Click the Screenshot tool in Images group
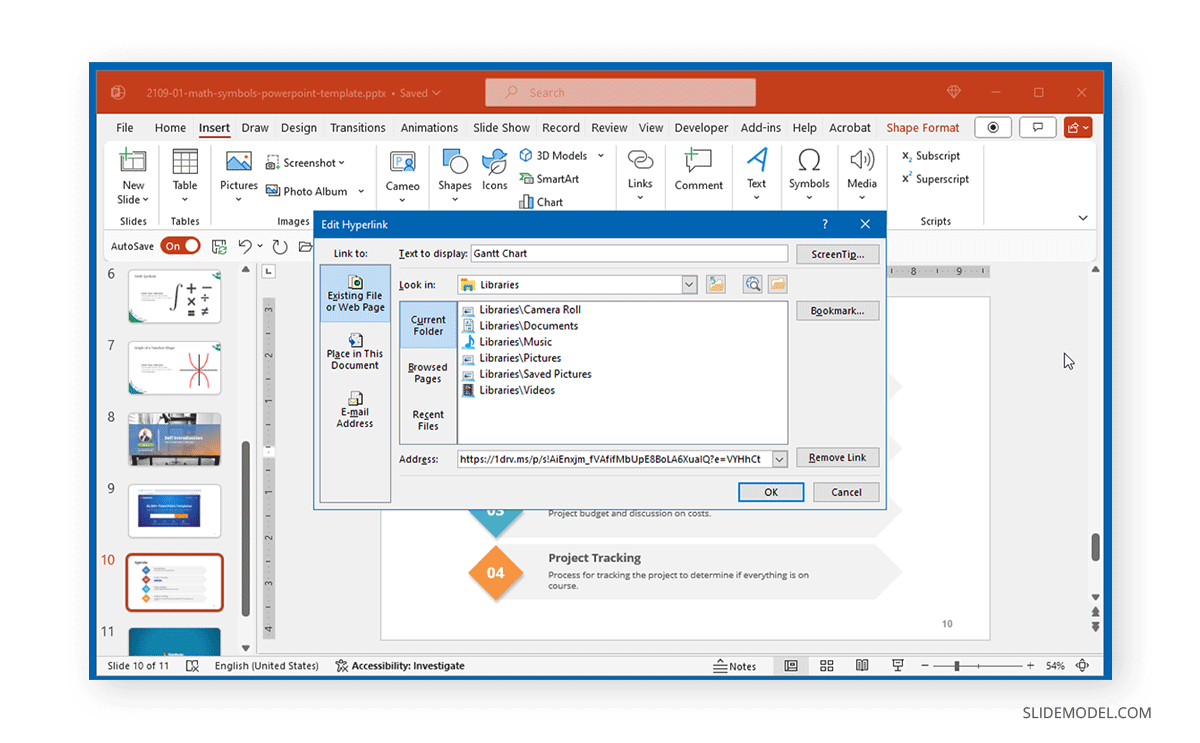 click(305, 162)
